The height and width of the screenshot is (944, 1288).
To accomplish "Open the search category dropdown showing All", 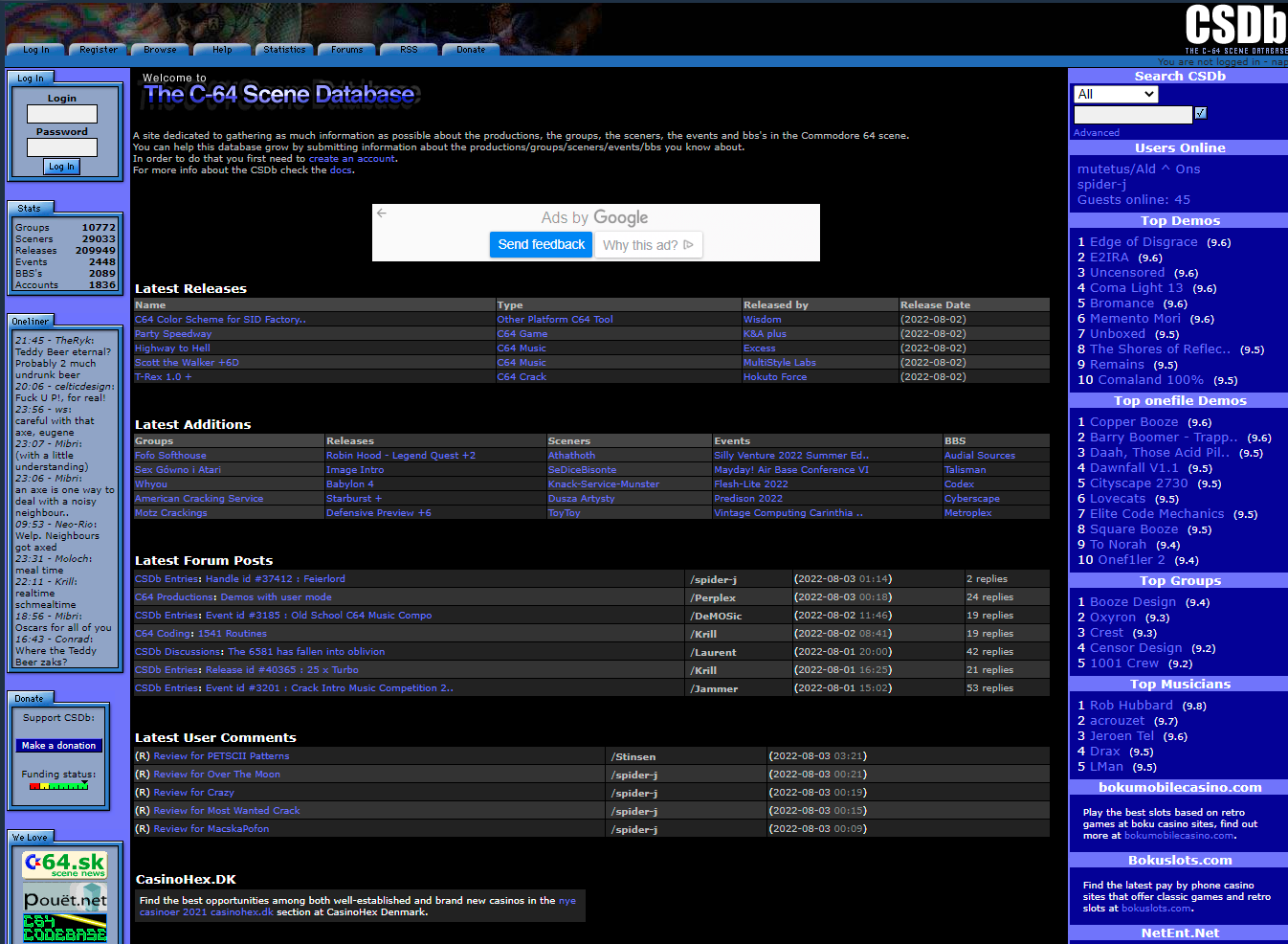I will pos(1116,94).
